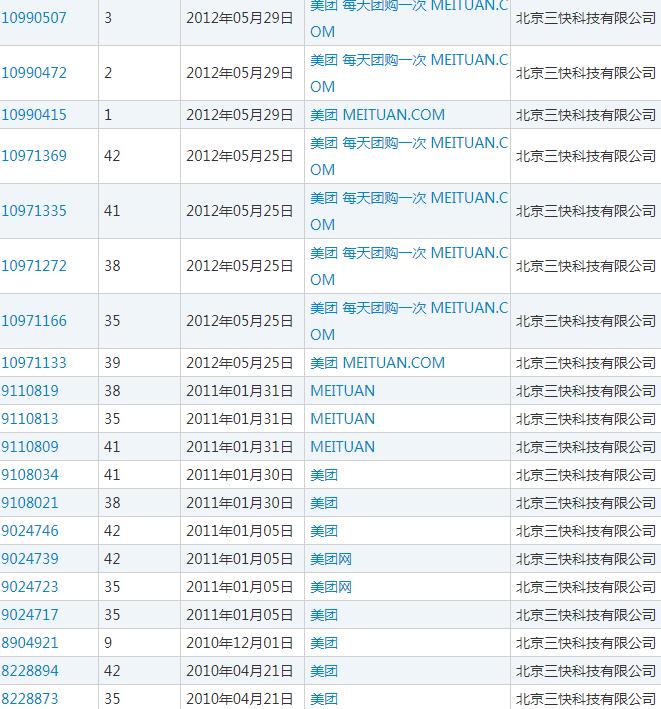Select date 2012年05月25日 in row 10971133
661x709 pixels.
coord(240,363)
